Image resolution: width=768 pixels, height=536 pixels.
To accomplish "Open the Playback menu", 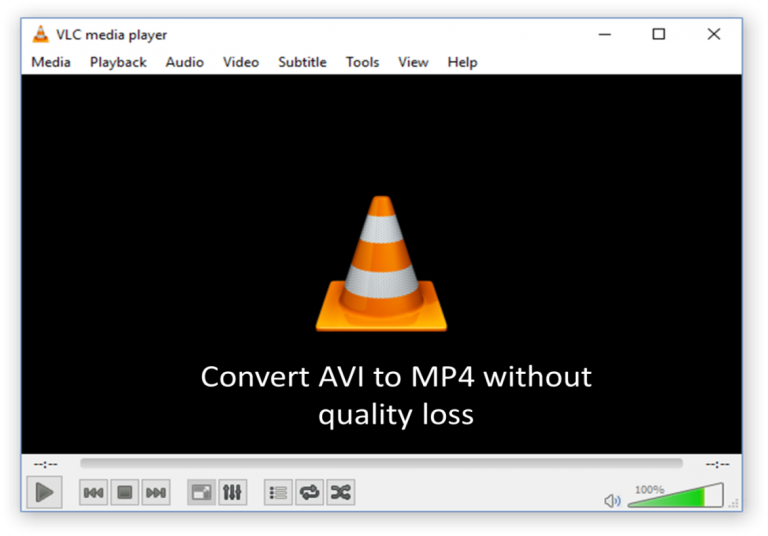I will point(118,62).
